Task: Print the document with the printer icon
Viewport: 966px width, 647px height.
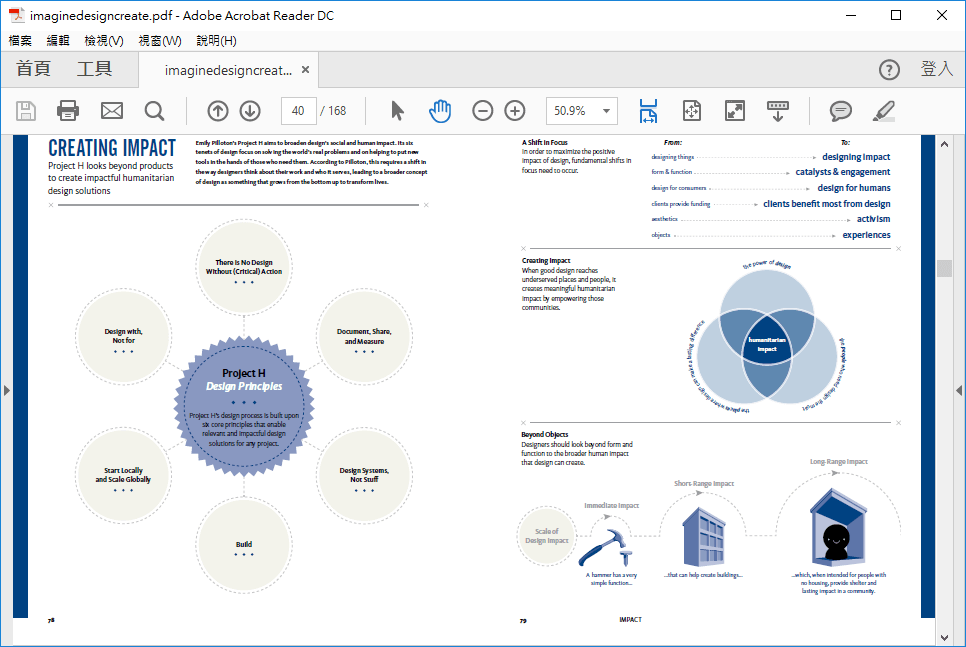Action: (68, 111)
